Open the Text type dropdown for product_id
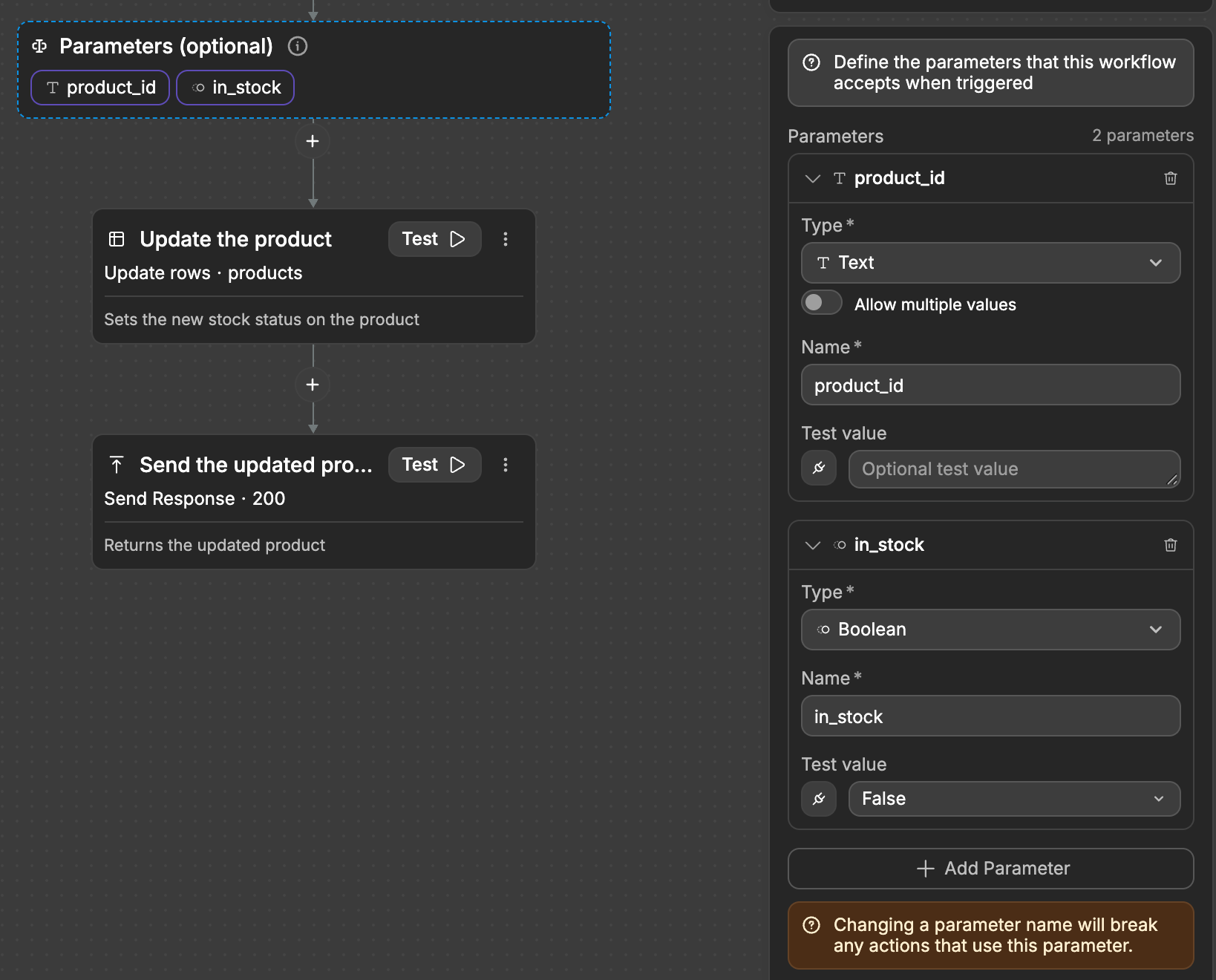 [990, 263]
